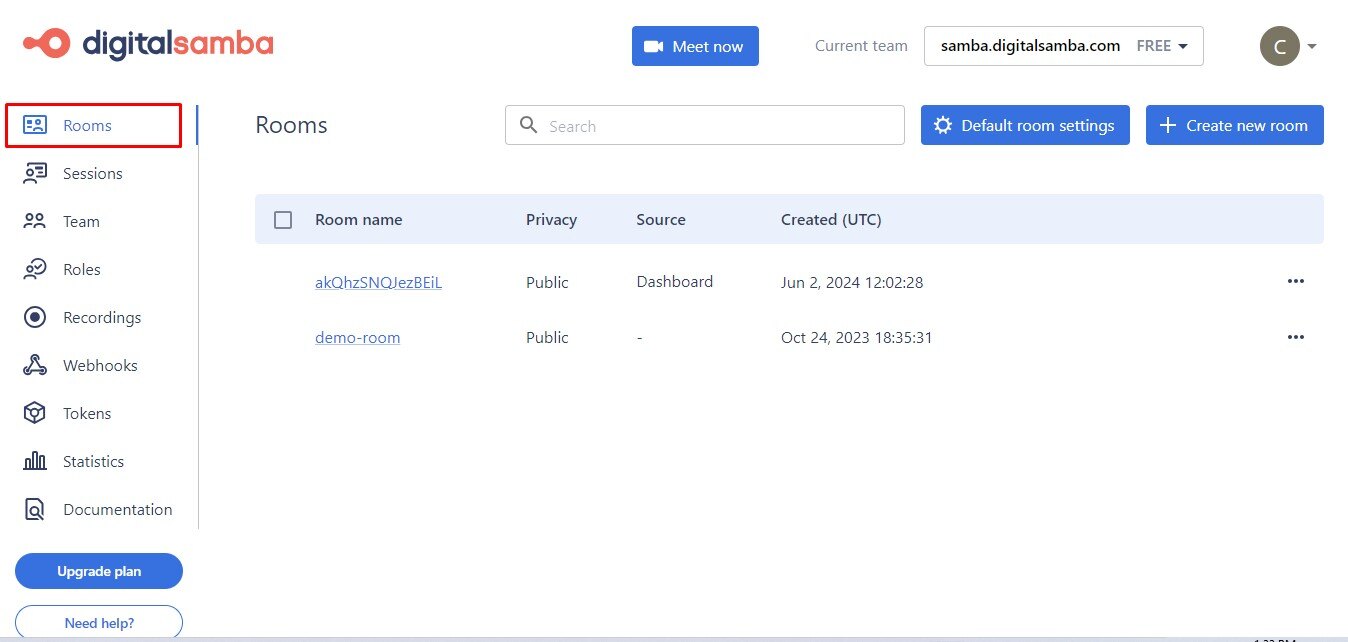Click the Team sidebar icon
This screenshot has width=1348, height=642.
[x=35, y=221]
